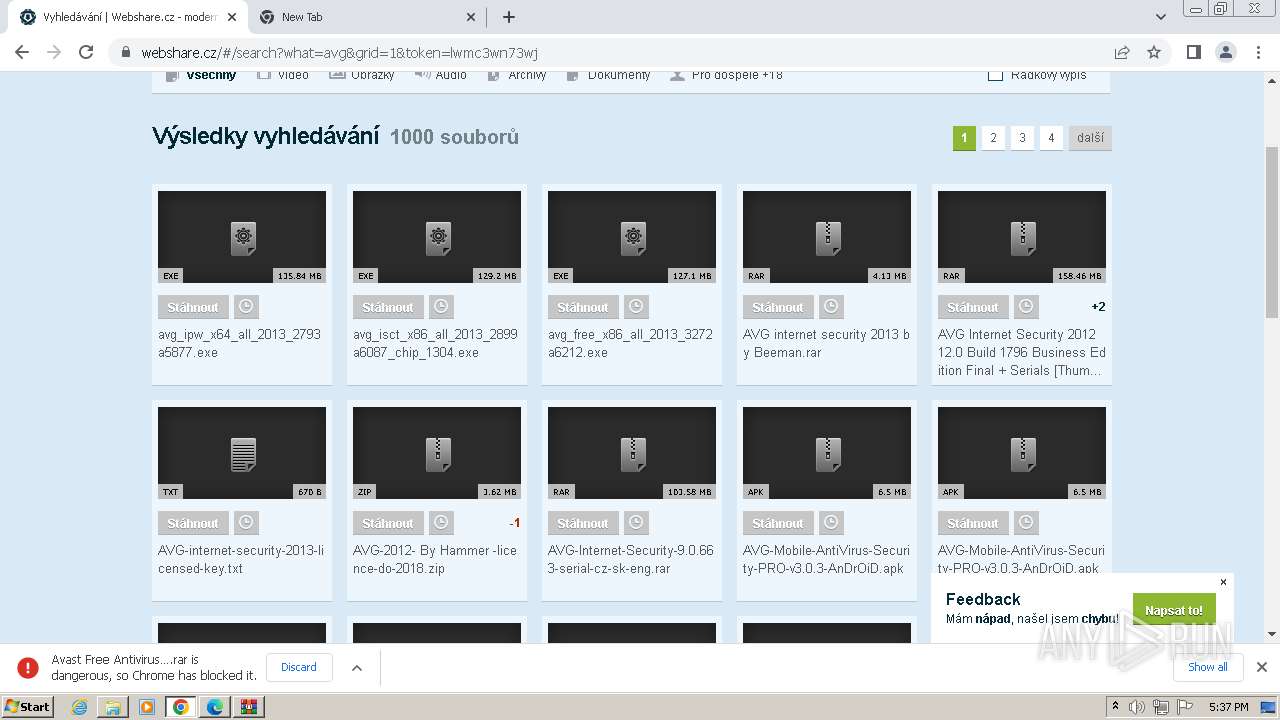Dismiss the downloads bar with X
1280x720 pixels.
pyautogui.click(x=1262, y=667)
